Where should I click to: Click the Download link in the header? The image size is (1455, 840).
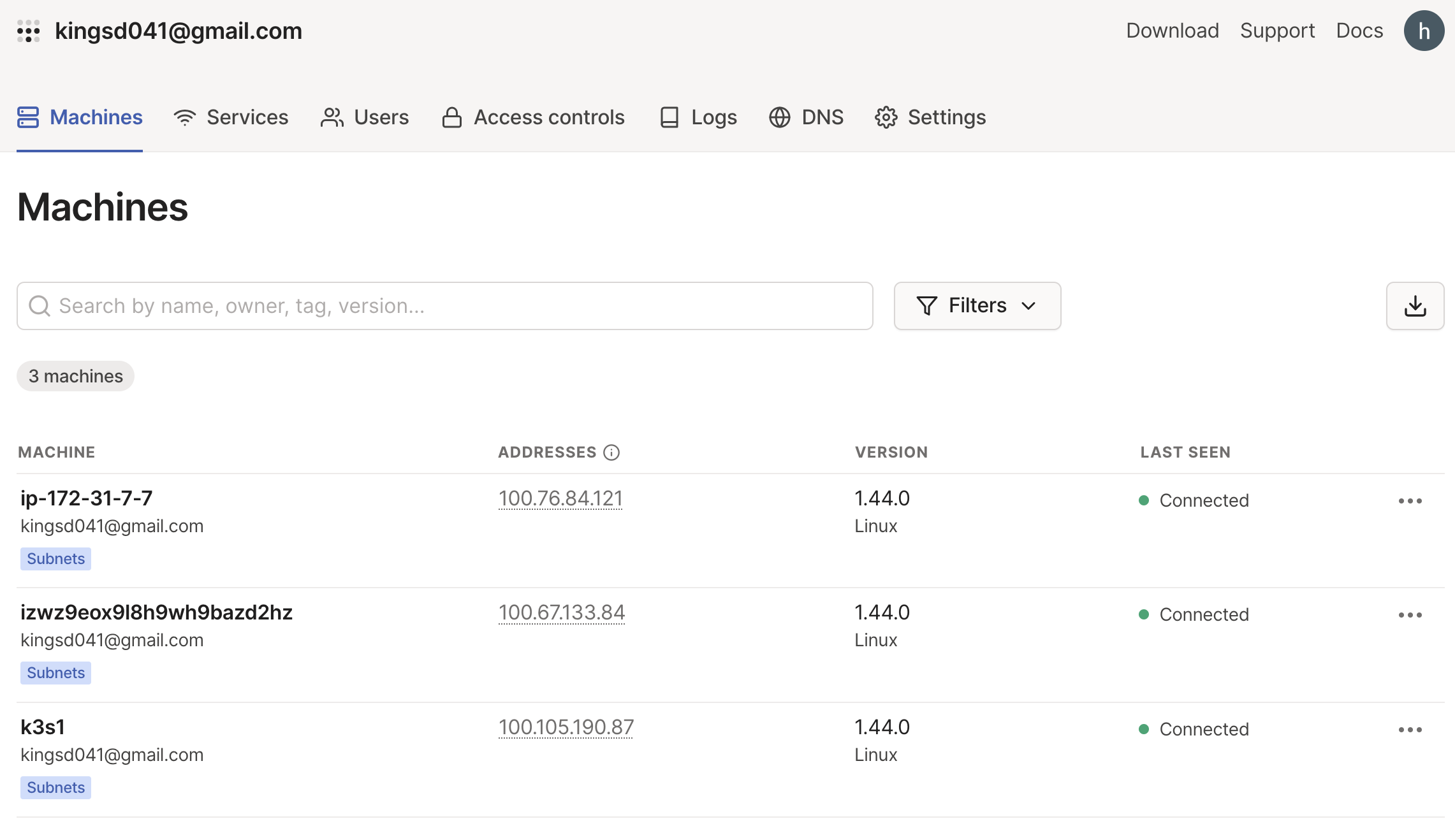click(1172, 31)
